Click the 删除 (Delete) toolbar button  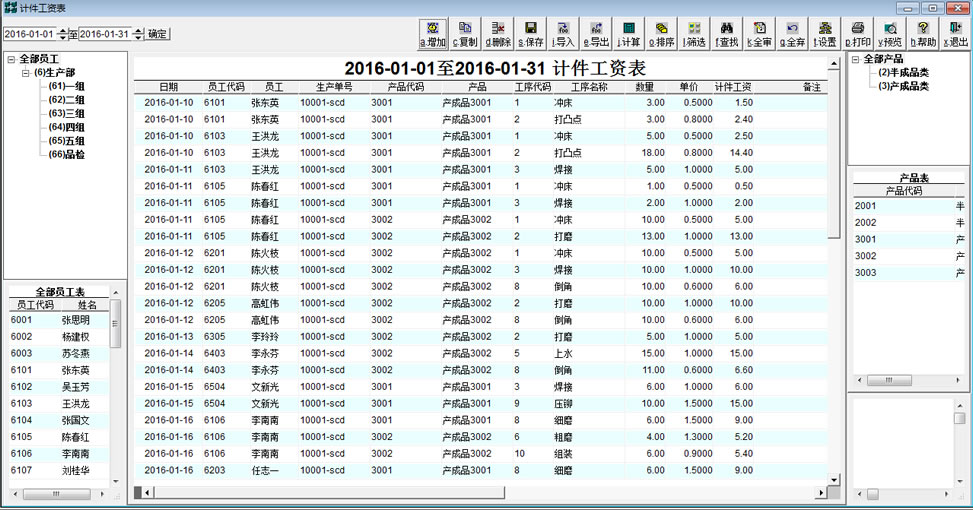coord(498,34)
